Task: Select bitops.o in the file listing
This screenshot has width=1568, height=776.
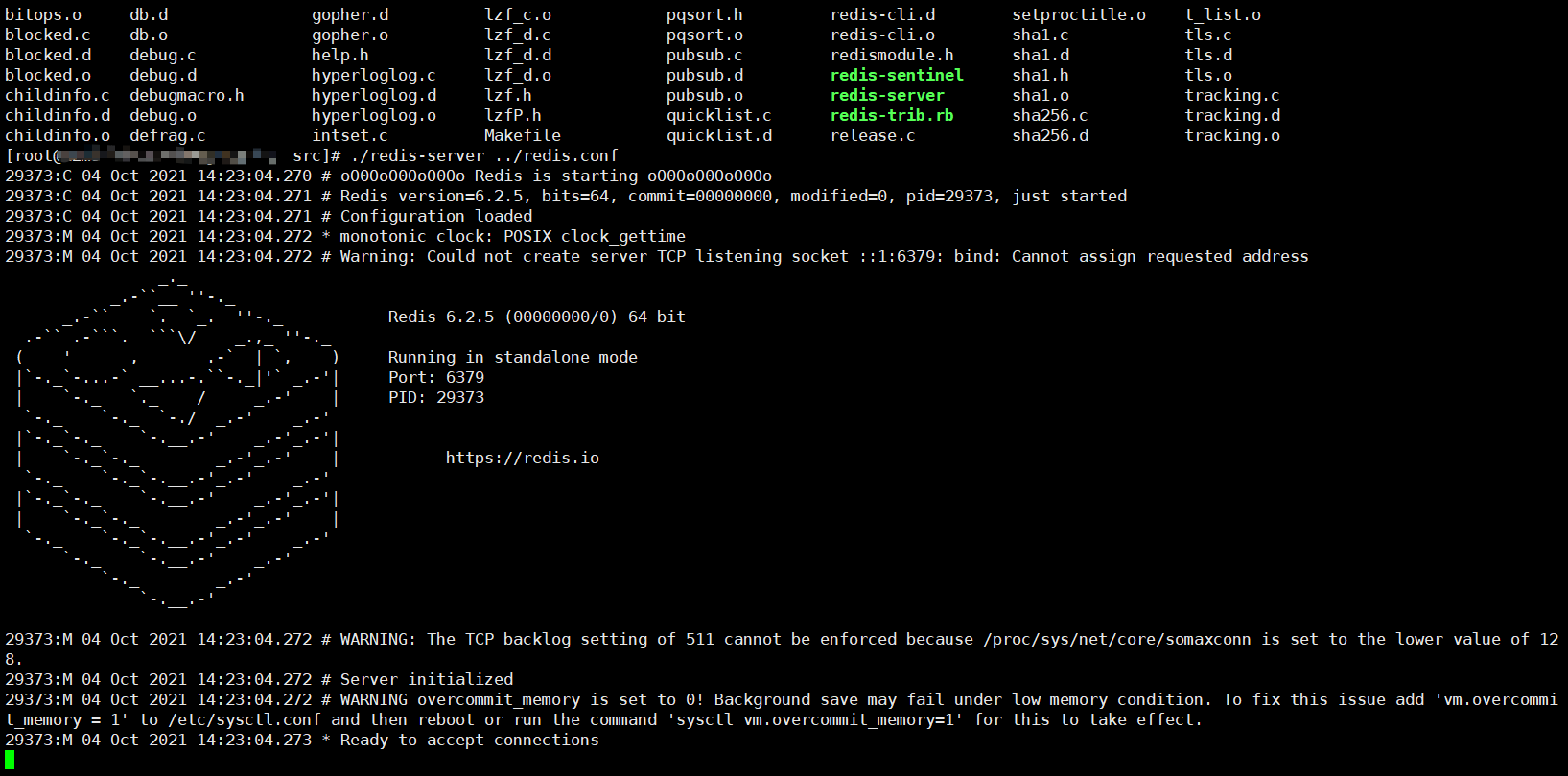Action: point(43,14)
